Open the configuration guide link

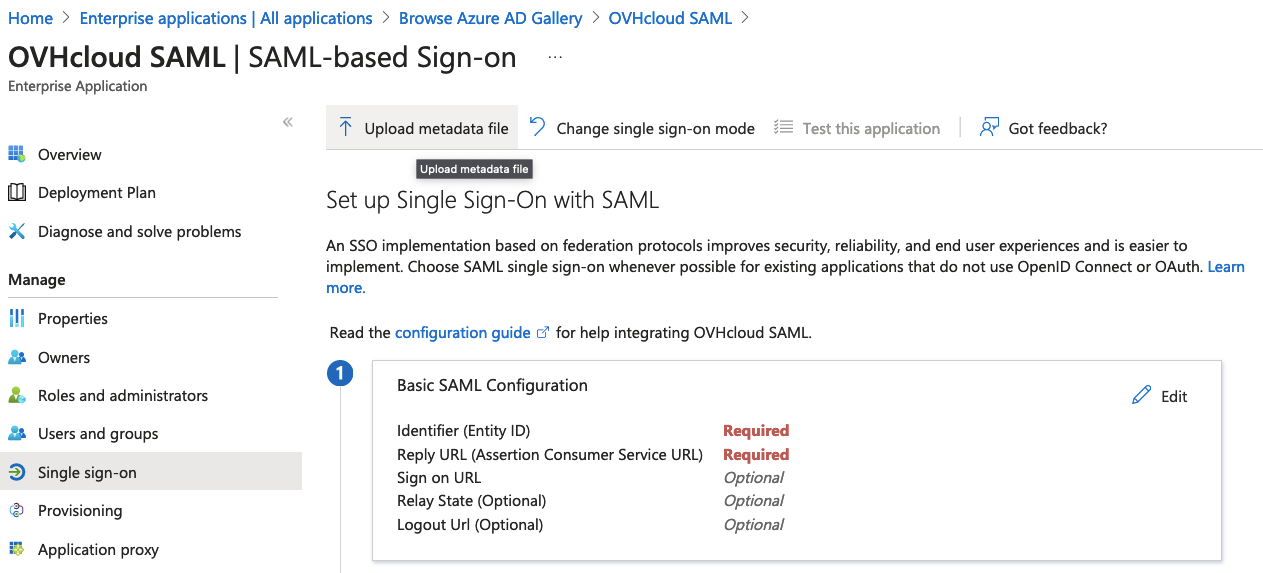(x=462, y=332)
